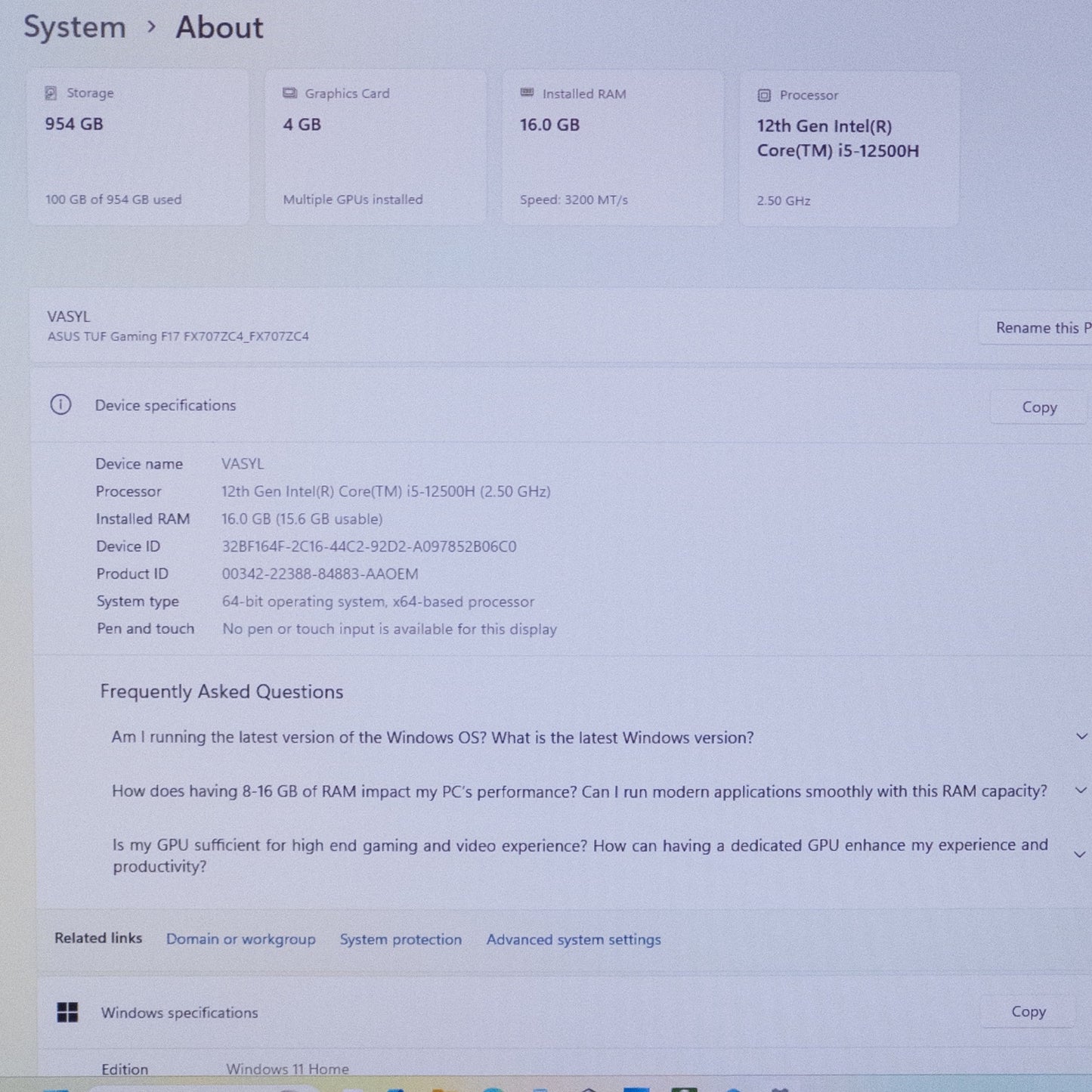Open the System protection link
Screen dimensions: 1092x1092
[400, 939]
